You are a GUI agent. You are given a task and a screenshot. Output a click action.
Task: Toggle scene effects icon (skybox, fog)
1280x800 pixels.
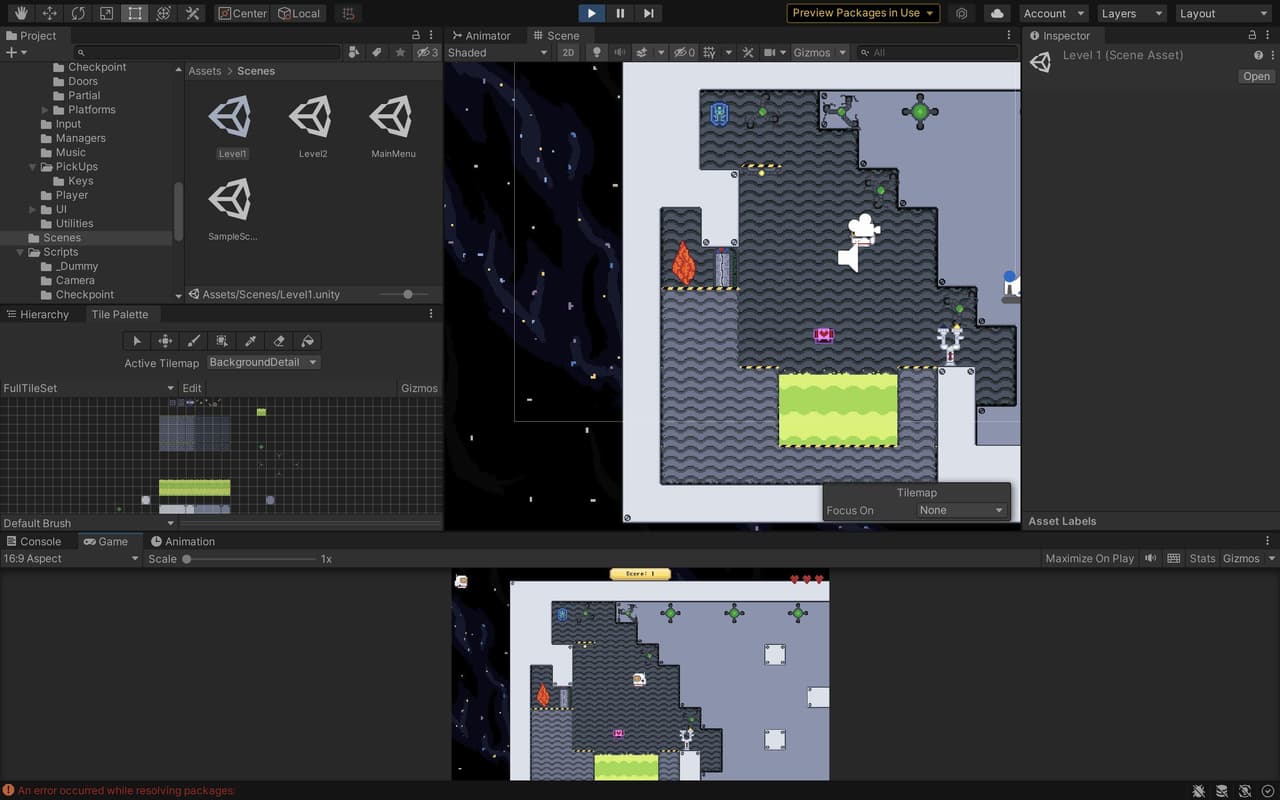642,52
